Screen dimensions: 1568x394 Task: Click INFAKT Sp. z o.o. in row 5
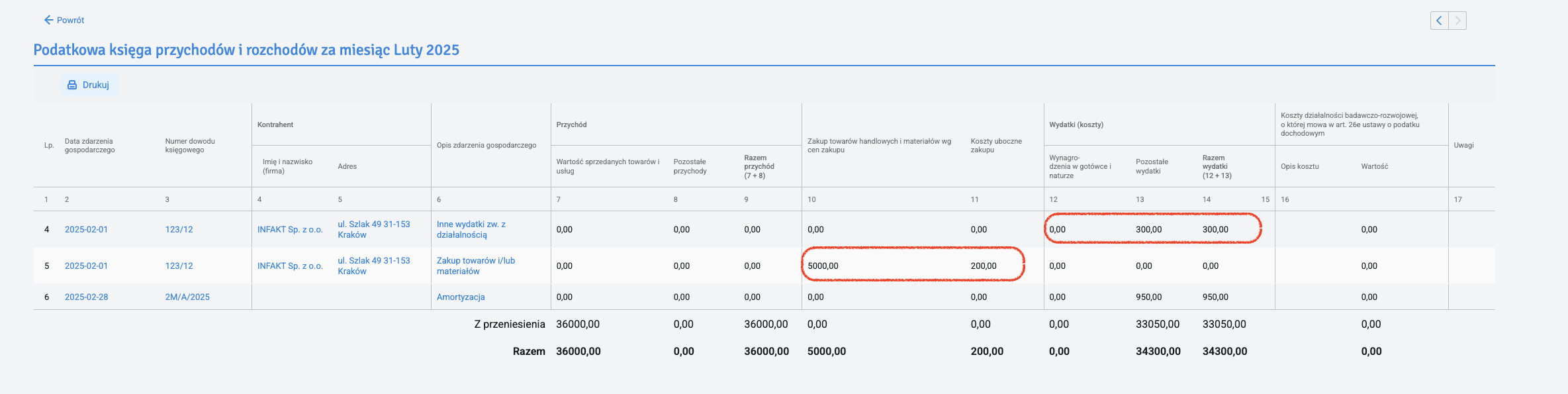coord(290,266)
